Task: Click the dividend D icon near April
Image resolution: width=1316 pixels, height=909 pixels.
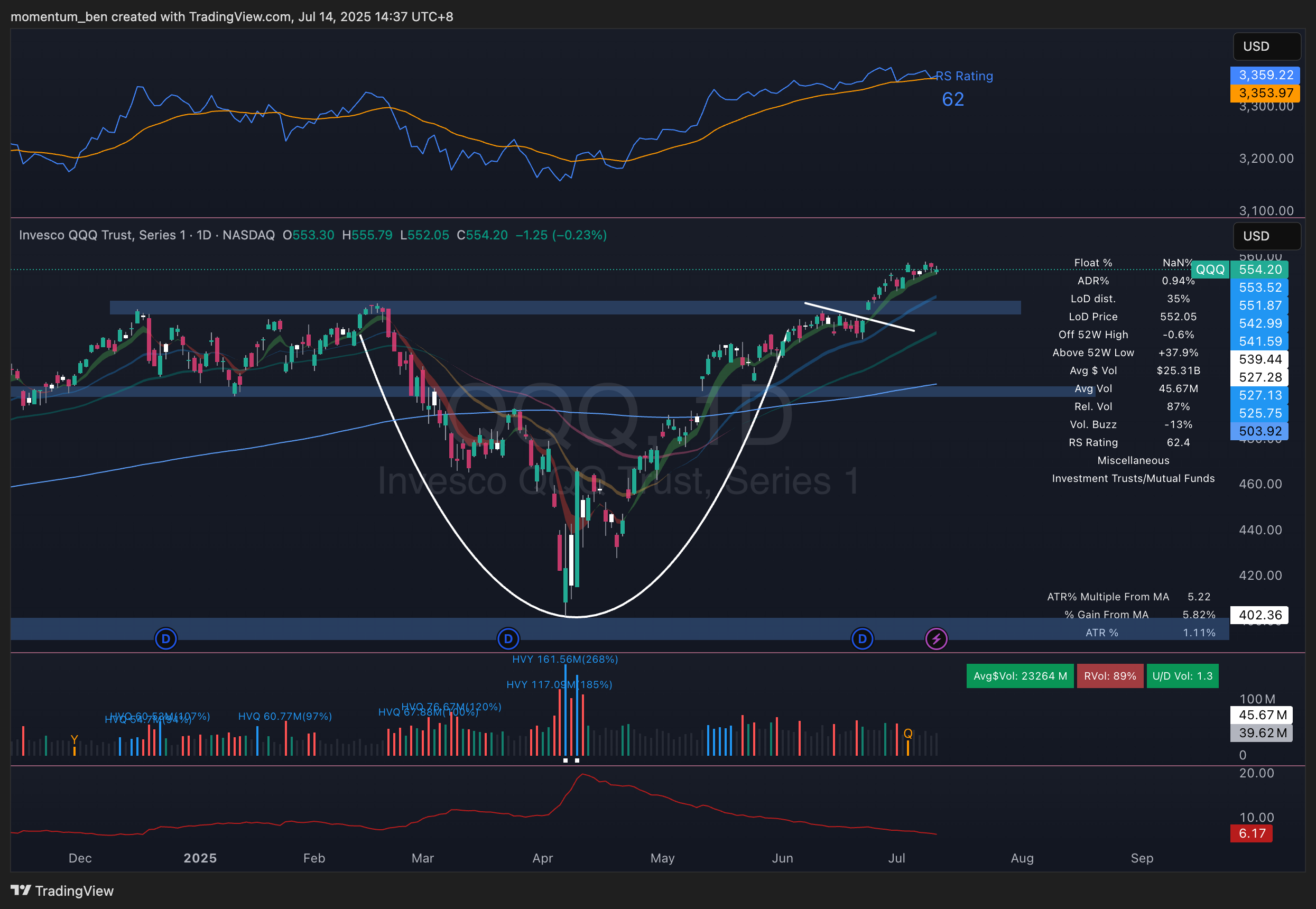Action: (x=508, y=638)
